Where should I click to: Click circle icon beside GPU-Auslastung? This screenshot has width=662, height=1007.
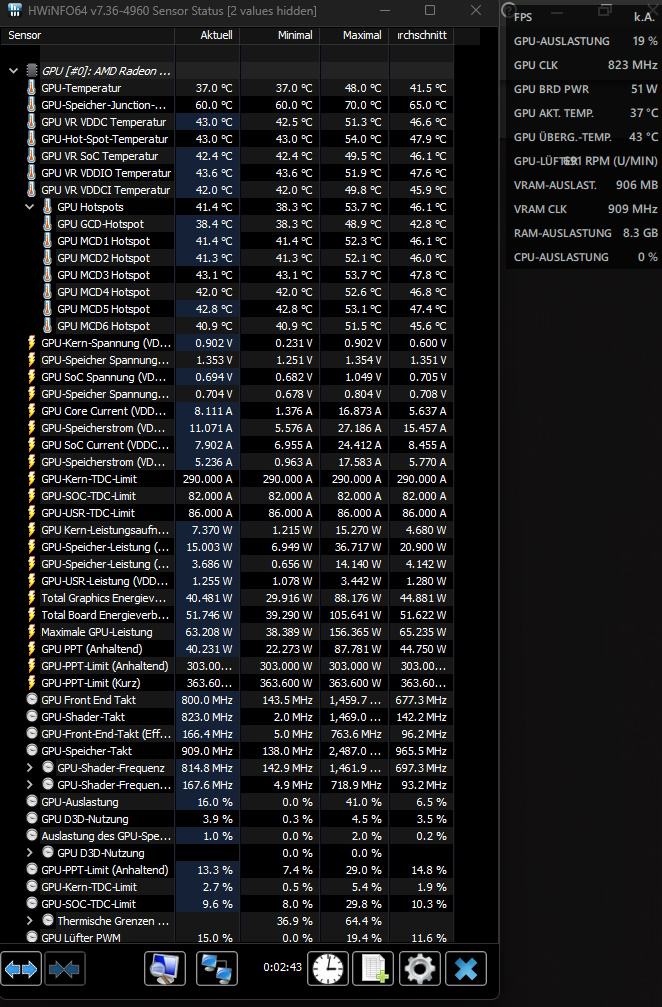coord(32,801)
